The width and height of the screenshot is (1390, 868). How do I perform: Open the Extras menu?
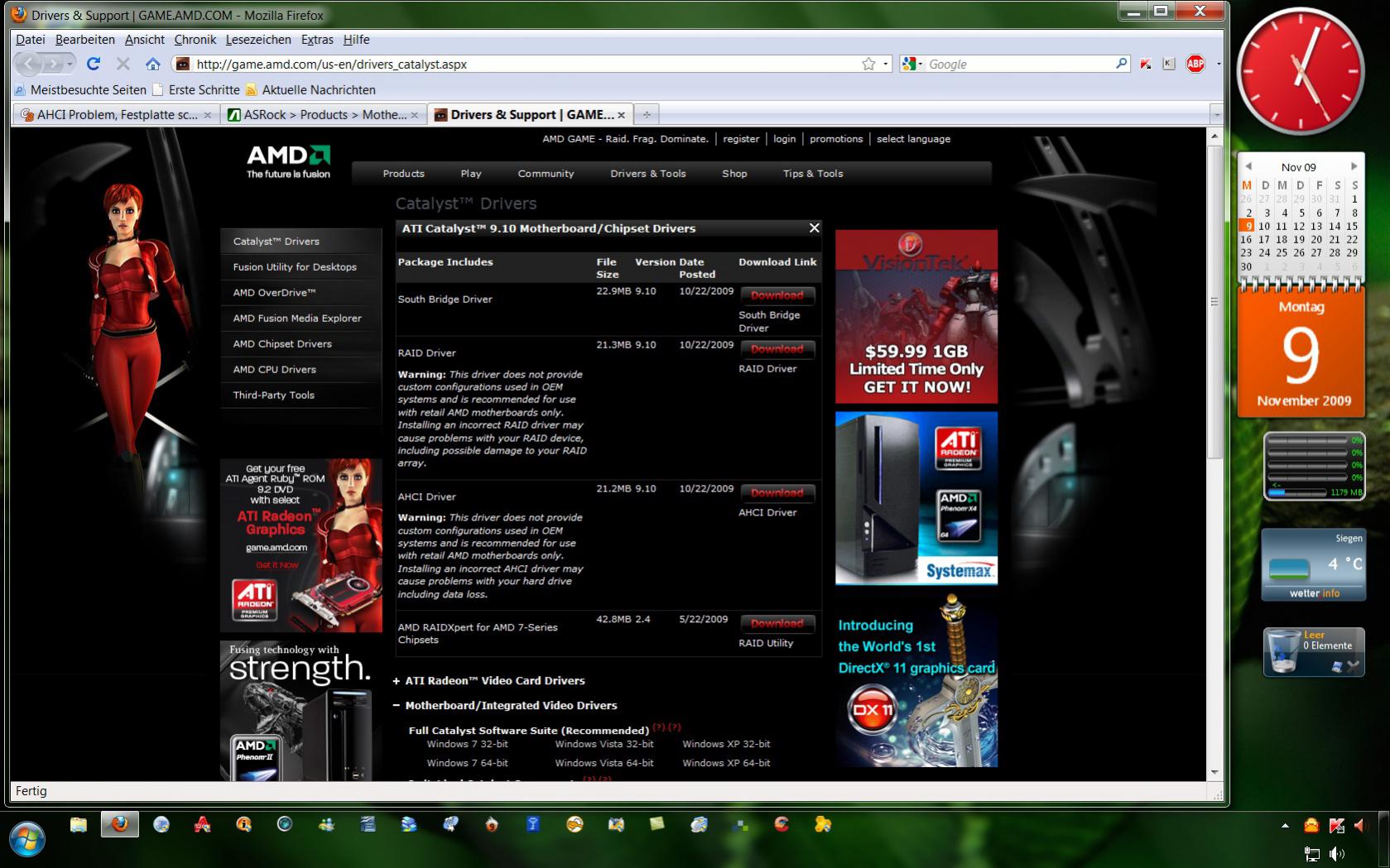(x=317, y=39)
